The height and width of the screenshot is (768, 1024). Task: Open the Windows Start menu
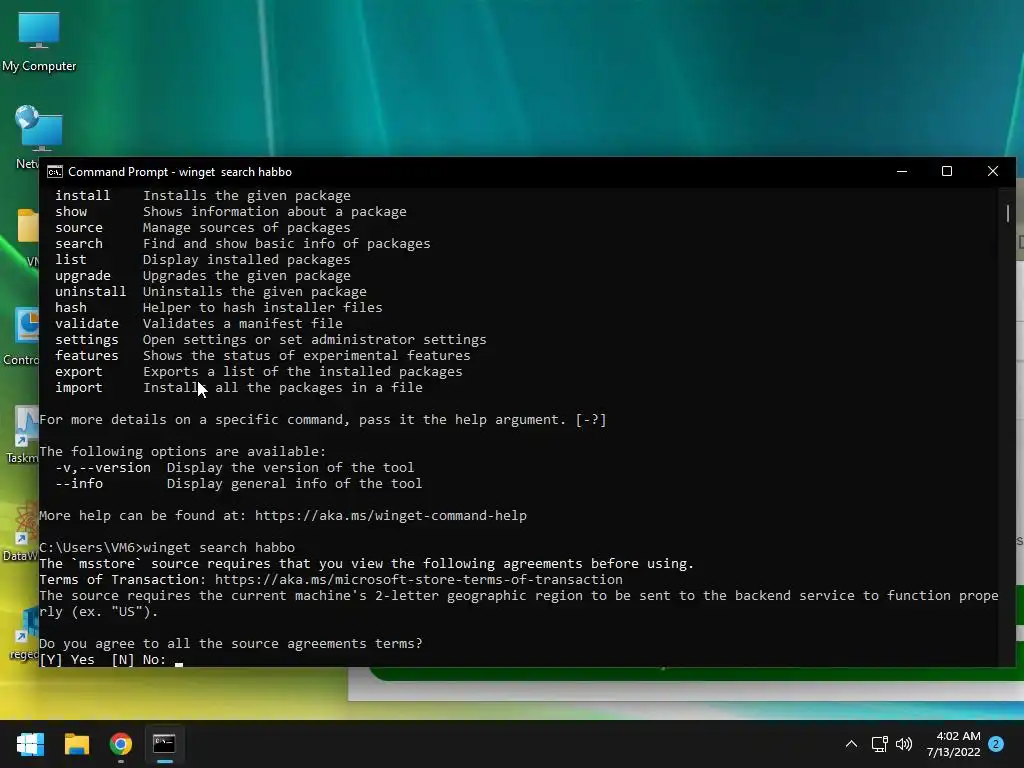(30, 744)
